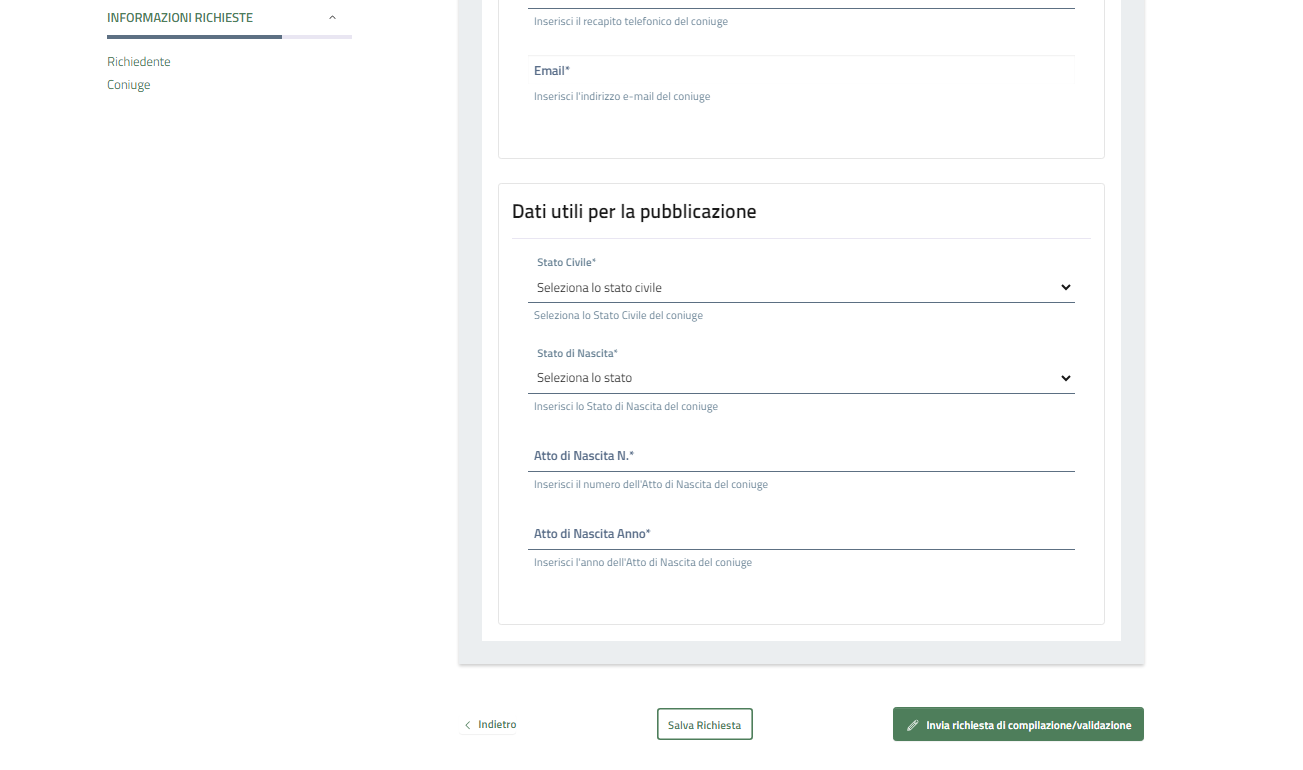This screenshot has width=1303, height=770.
Task: Click the pencil icon in Invia button
Action: [912, 726]
